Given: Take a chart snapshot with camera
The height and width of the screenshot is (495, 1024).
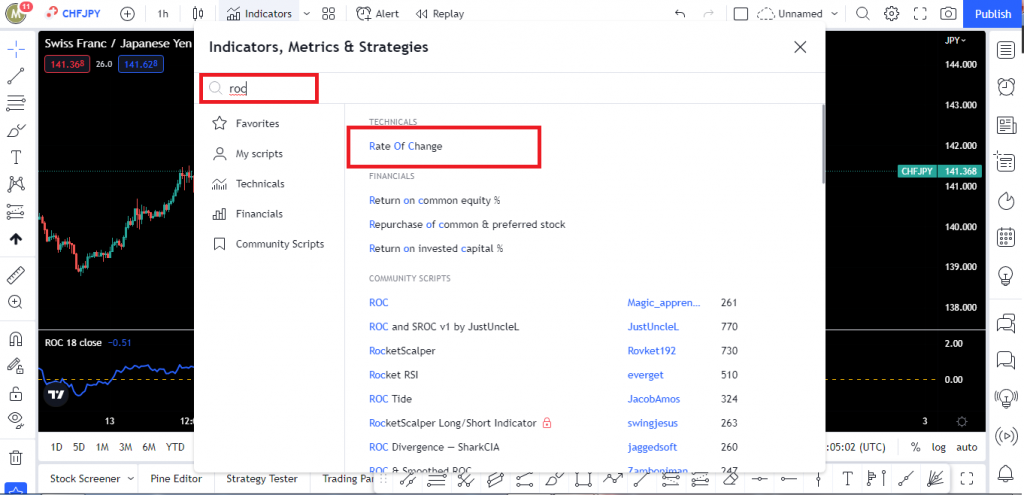Looking at the screenshot, I should pos(948,14).
